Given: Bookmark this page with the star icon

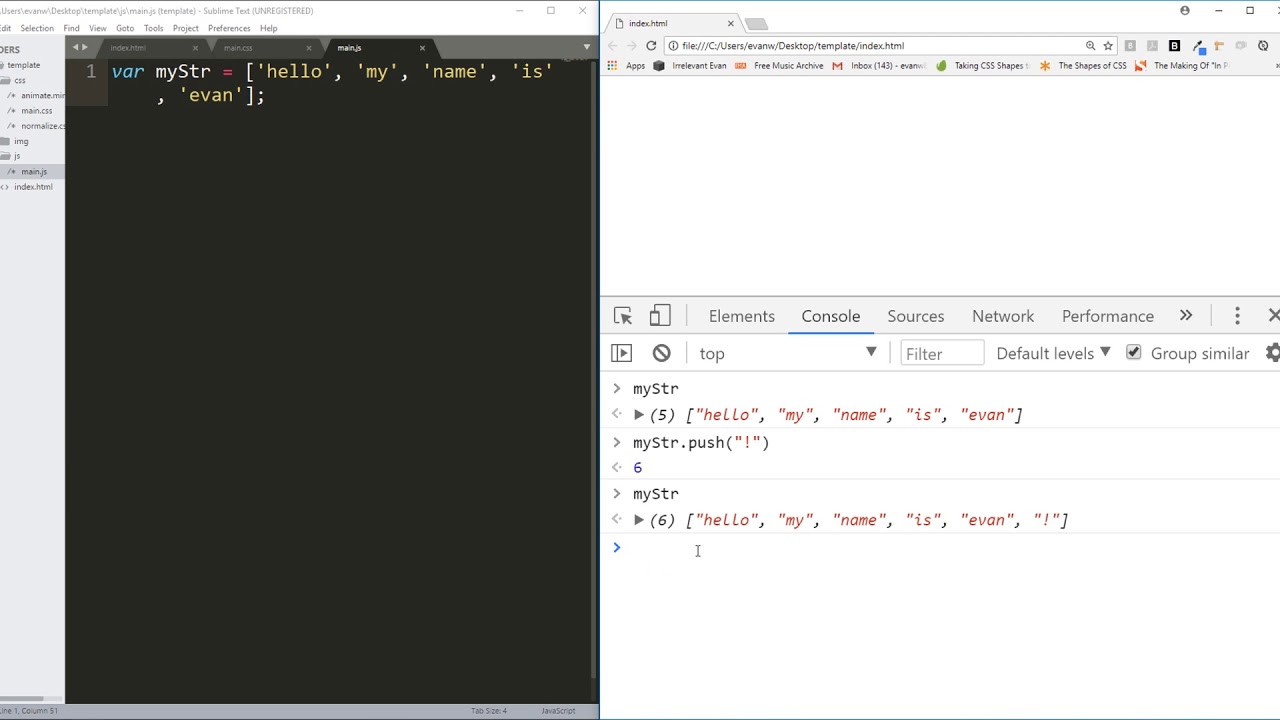Looking at the screenshot, I should click(x=1108, y=45).
